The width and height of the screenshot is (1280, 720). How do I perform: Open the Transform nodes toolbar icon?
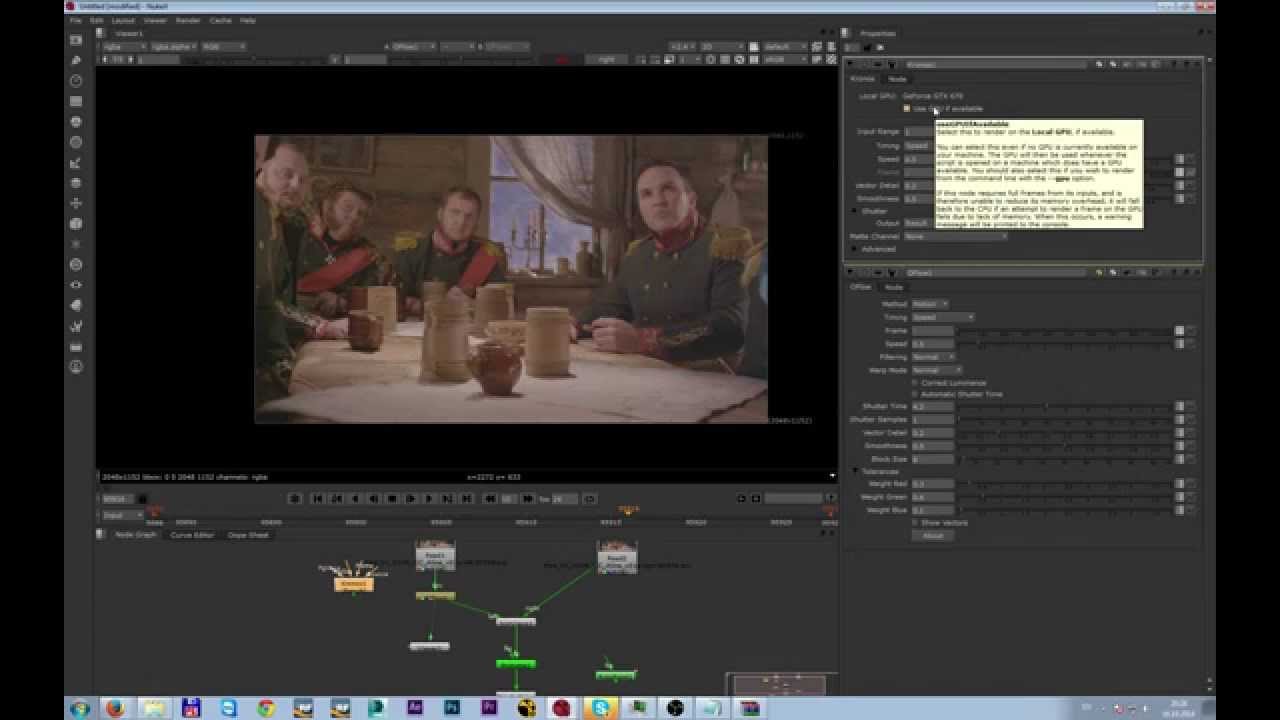76,203
